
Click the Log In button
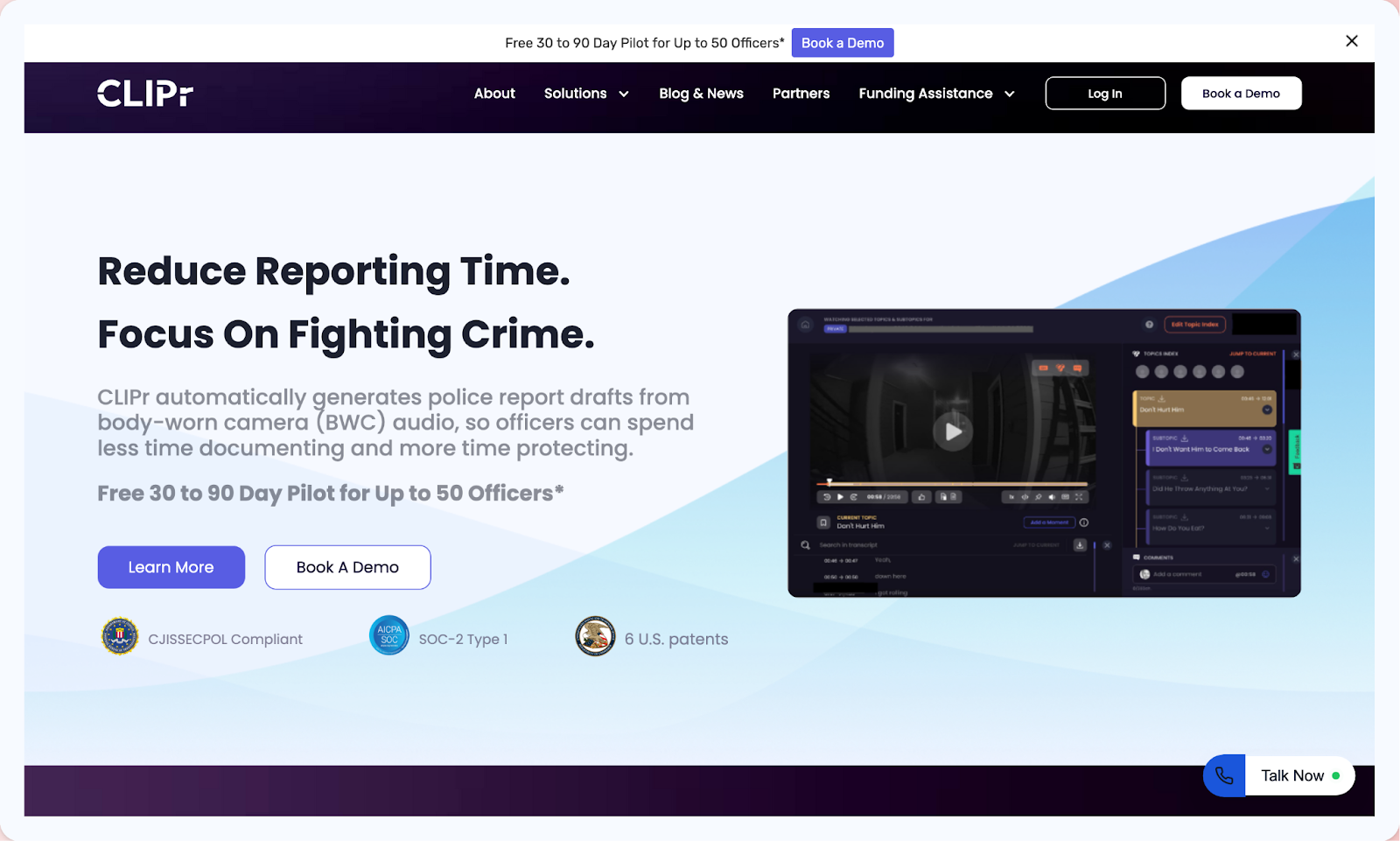tap(1105, 94)
